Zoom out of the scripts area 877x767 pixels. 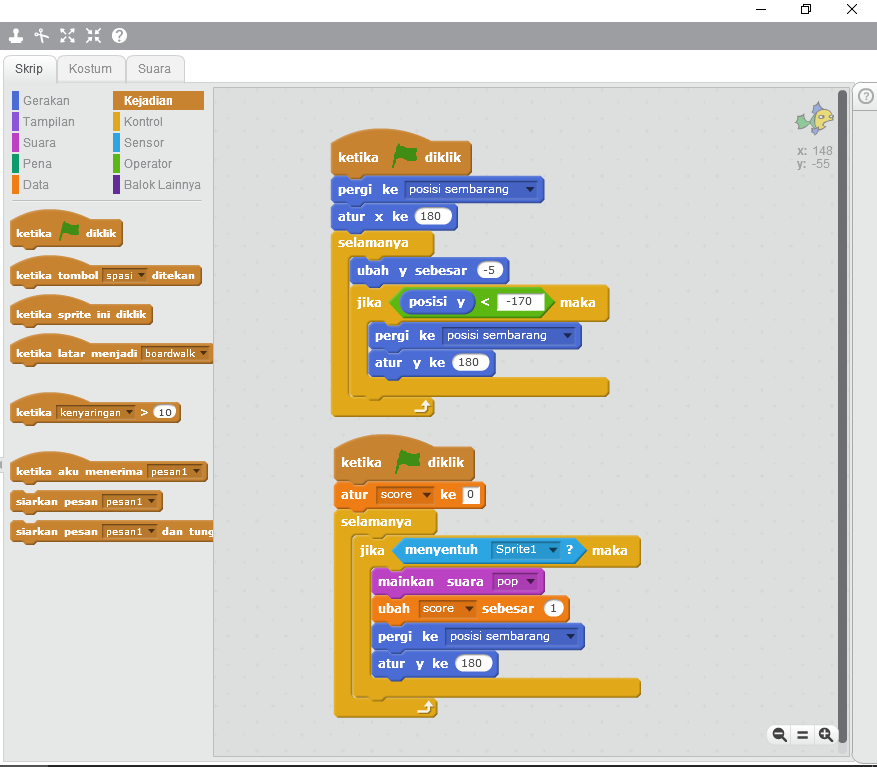pyautogui.click(x=778, y=734)
